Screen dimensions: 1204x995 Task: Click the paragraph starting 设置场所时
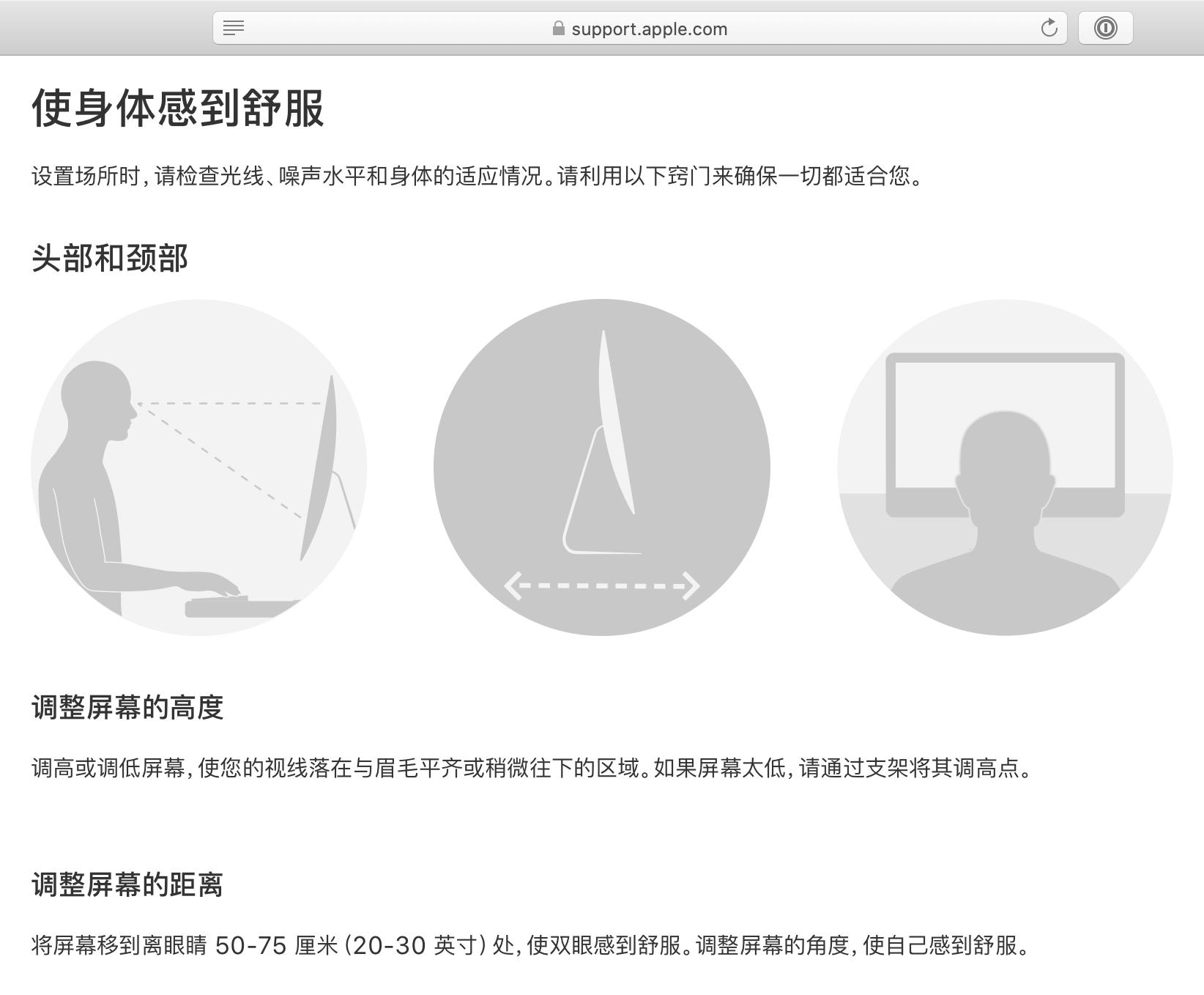(477, 177)
